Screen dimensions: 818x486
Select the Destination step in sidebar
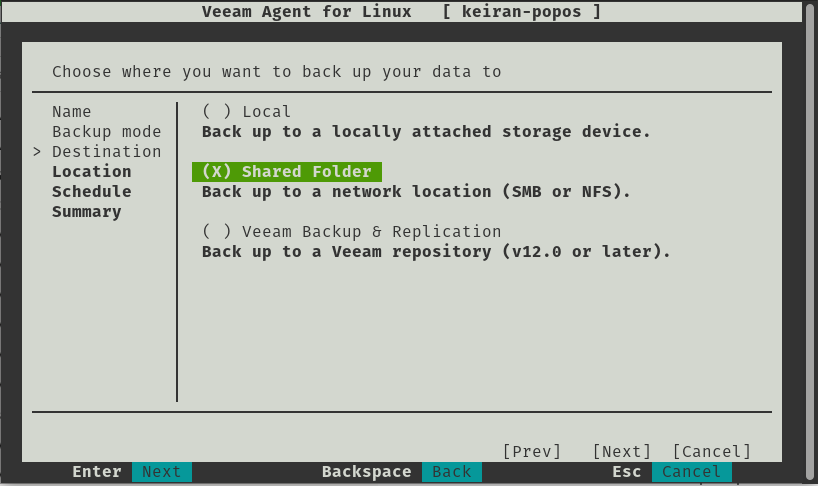coord(106,152)
